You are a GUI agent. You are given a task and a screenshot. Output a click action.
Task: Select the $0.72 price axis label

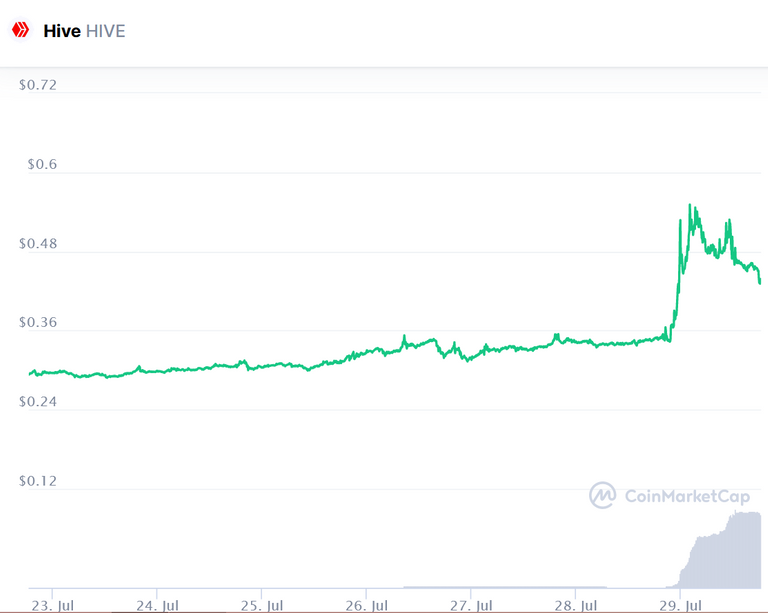pyautogui.click(x=38, y=85)
